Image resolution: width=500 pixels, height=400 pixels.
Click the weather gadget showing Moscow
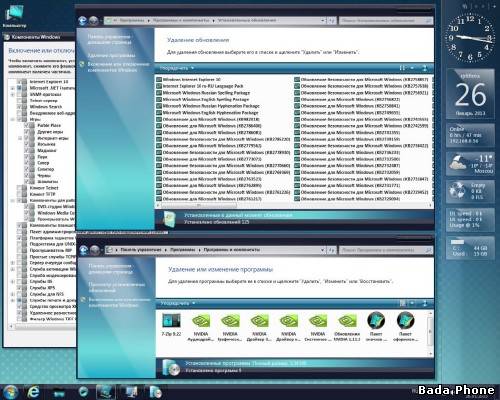click(470, 164)
